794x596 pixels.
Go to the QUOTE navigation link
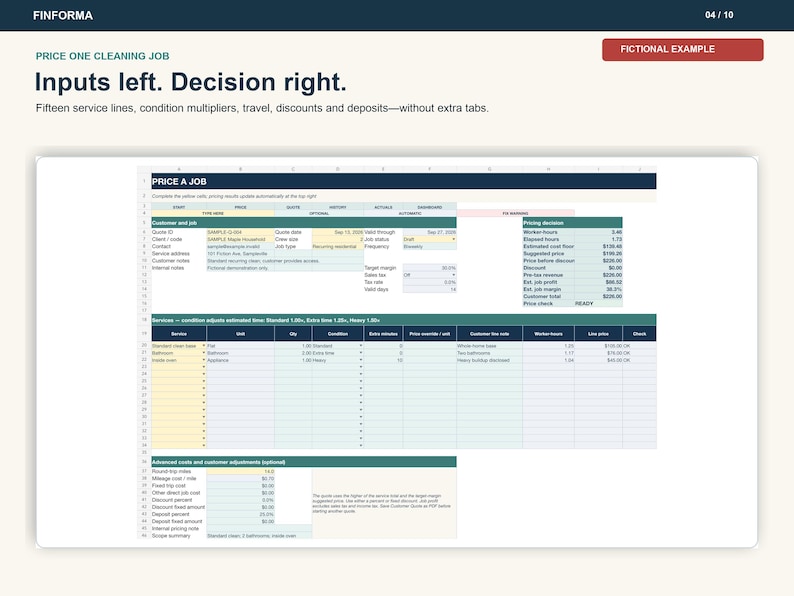coord(293,207)
